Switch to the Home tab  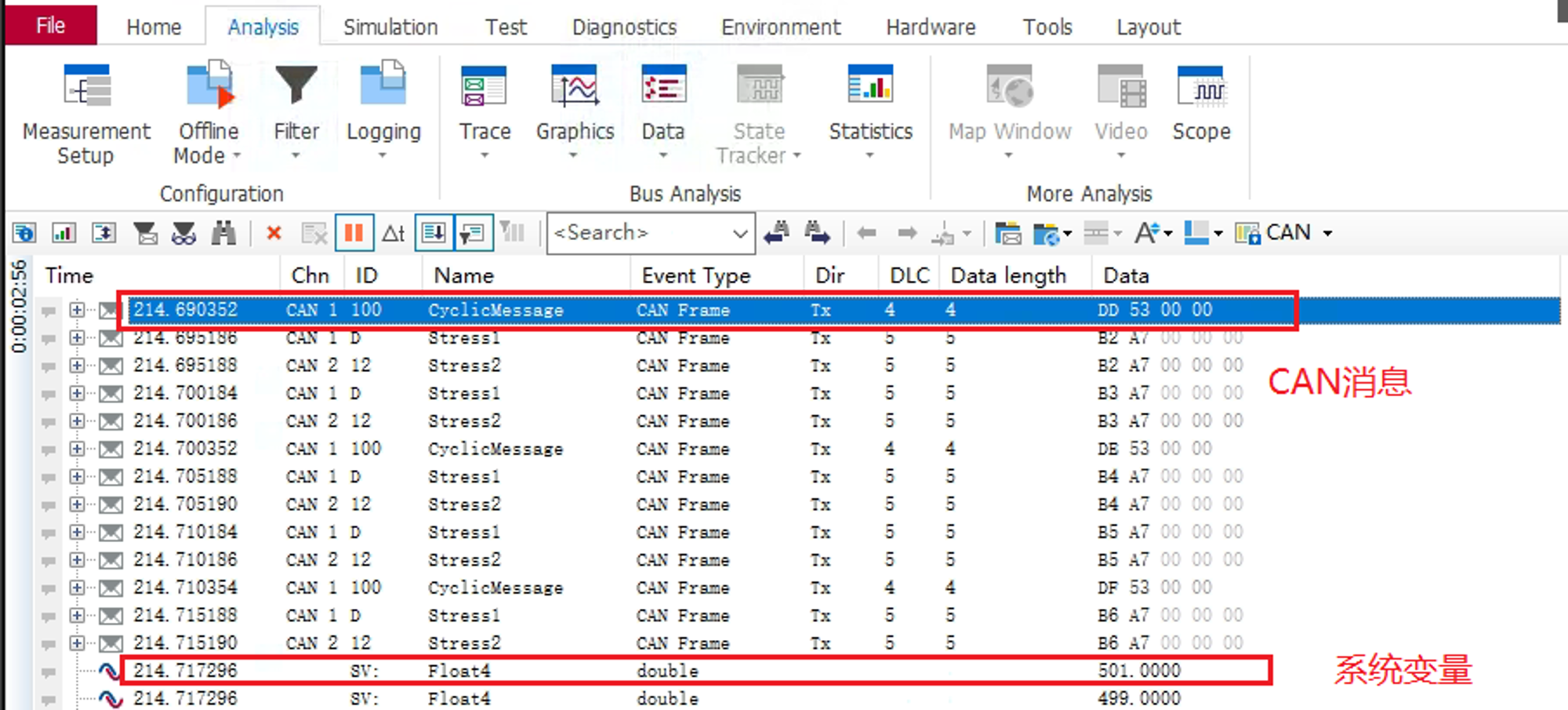(x=154, y=27)
